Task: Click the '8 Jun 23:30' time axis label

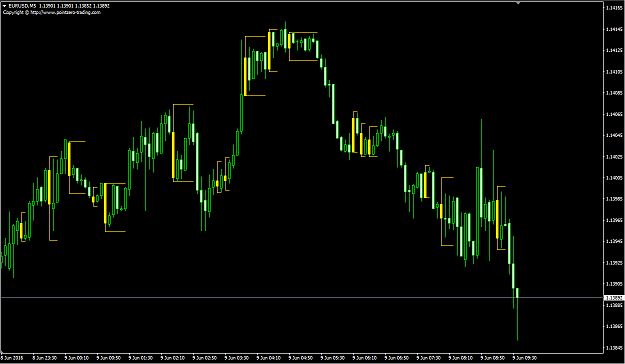Action: point(45,358)
